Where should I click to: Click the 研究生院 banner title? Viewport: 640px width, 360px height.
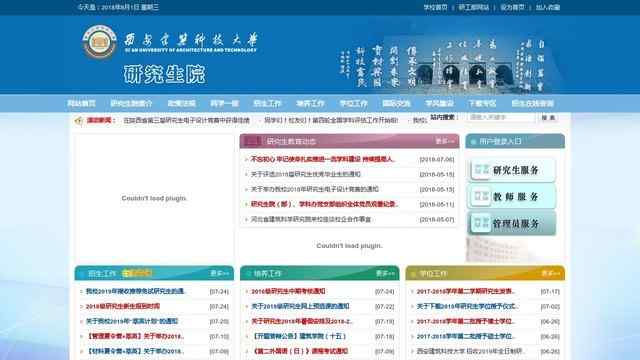[164, 75]
